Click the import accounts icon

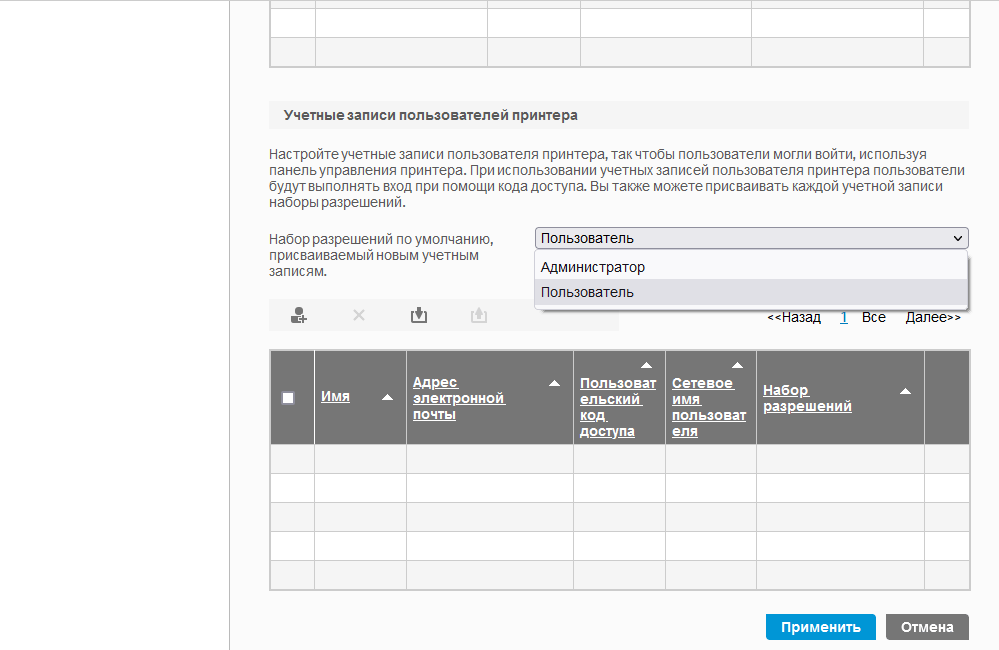[419, 315]
